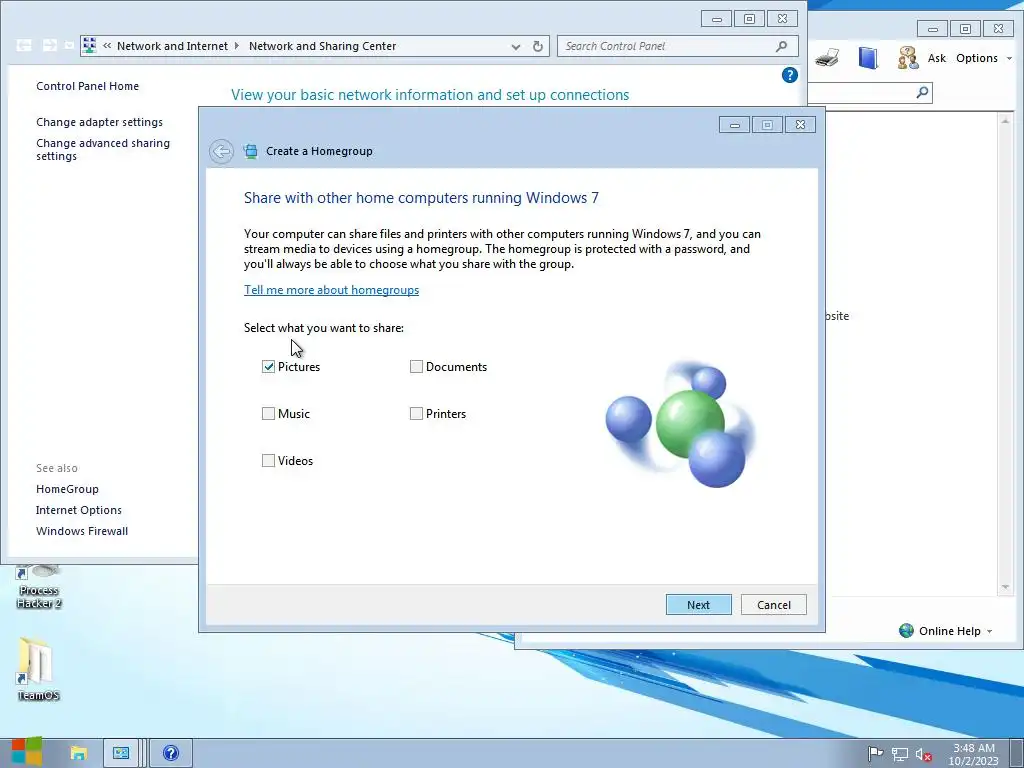
Task: Click the Ask people icon in Help window
Action: click(x=907, y=57)
